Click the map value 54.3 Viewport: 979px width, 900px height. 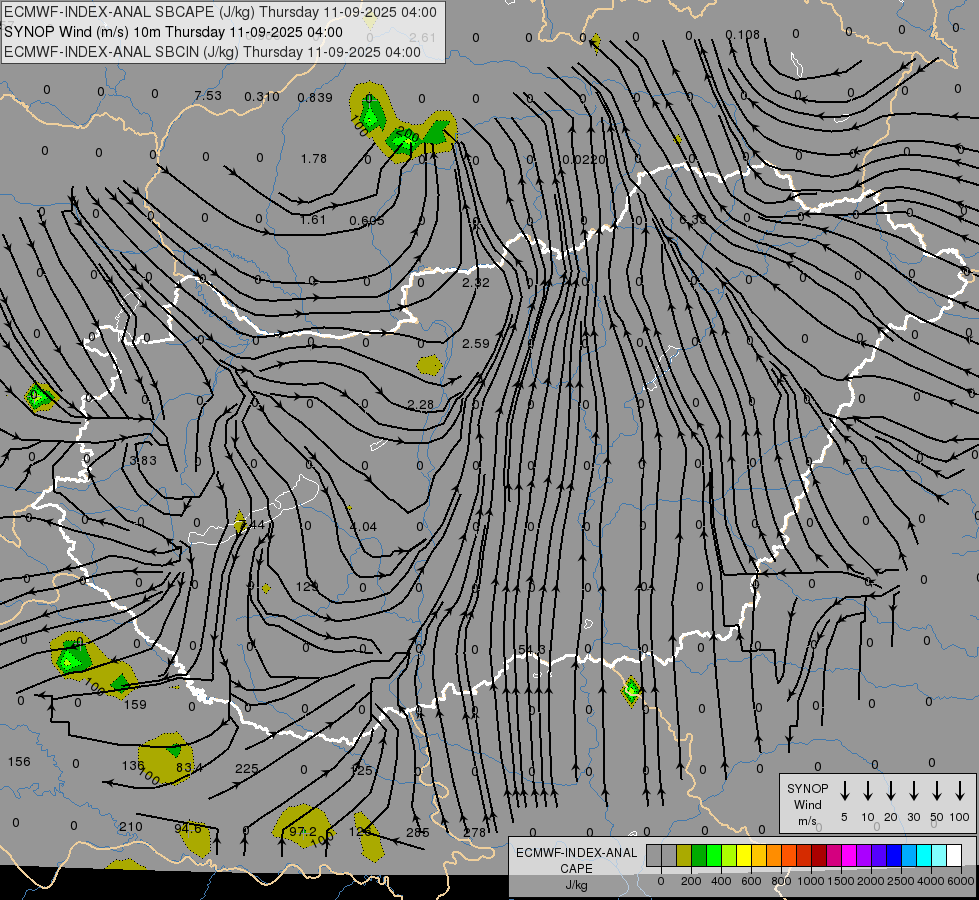532,650
